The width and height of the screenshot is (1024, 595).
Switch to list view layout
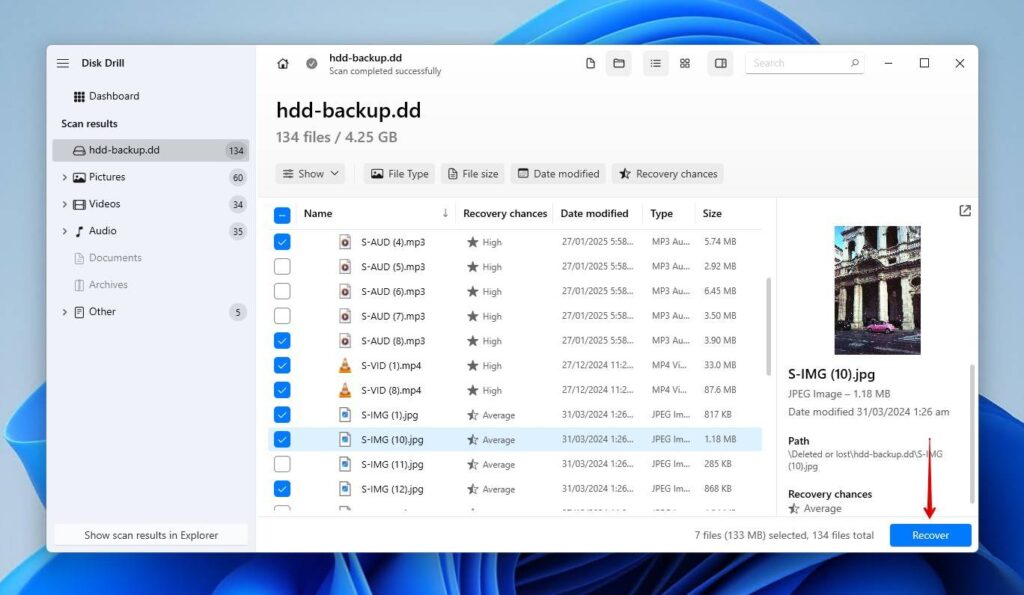pos(655,62)
